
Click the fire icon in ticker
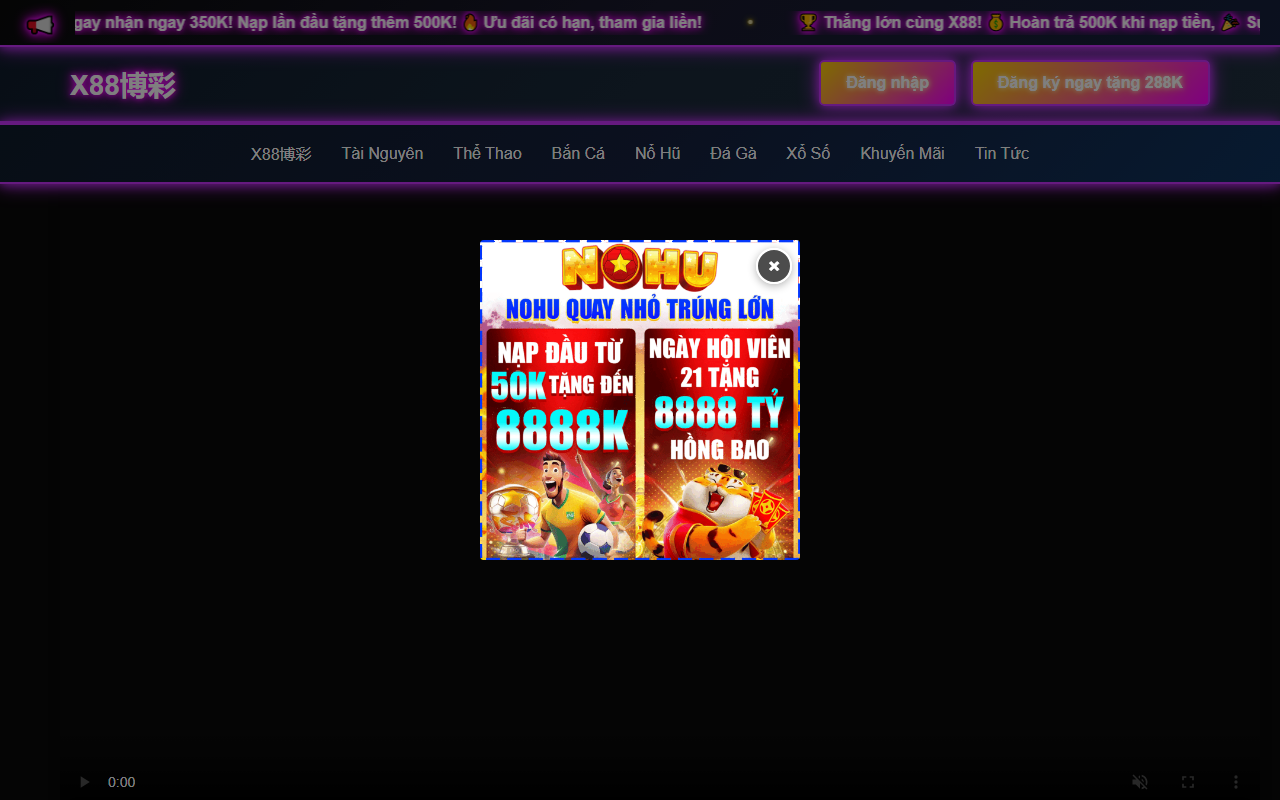[x=470, y=22]
